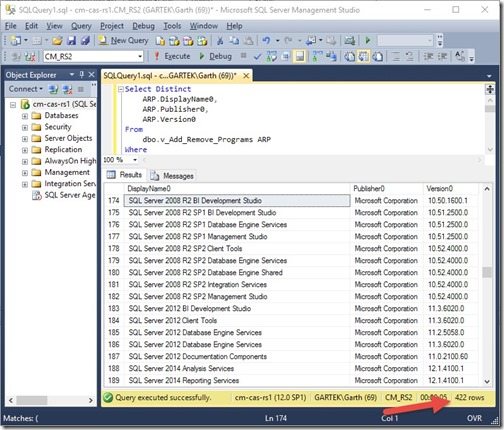Click the Cut scissors icon
Viewport: 504px width, 430px height.
(220, 41)
